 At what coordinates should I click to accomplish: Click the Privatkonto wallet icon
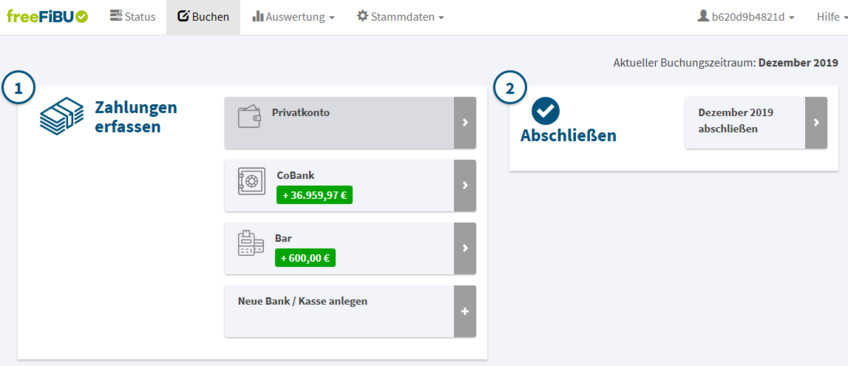coord(249,117)
